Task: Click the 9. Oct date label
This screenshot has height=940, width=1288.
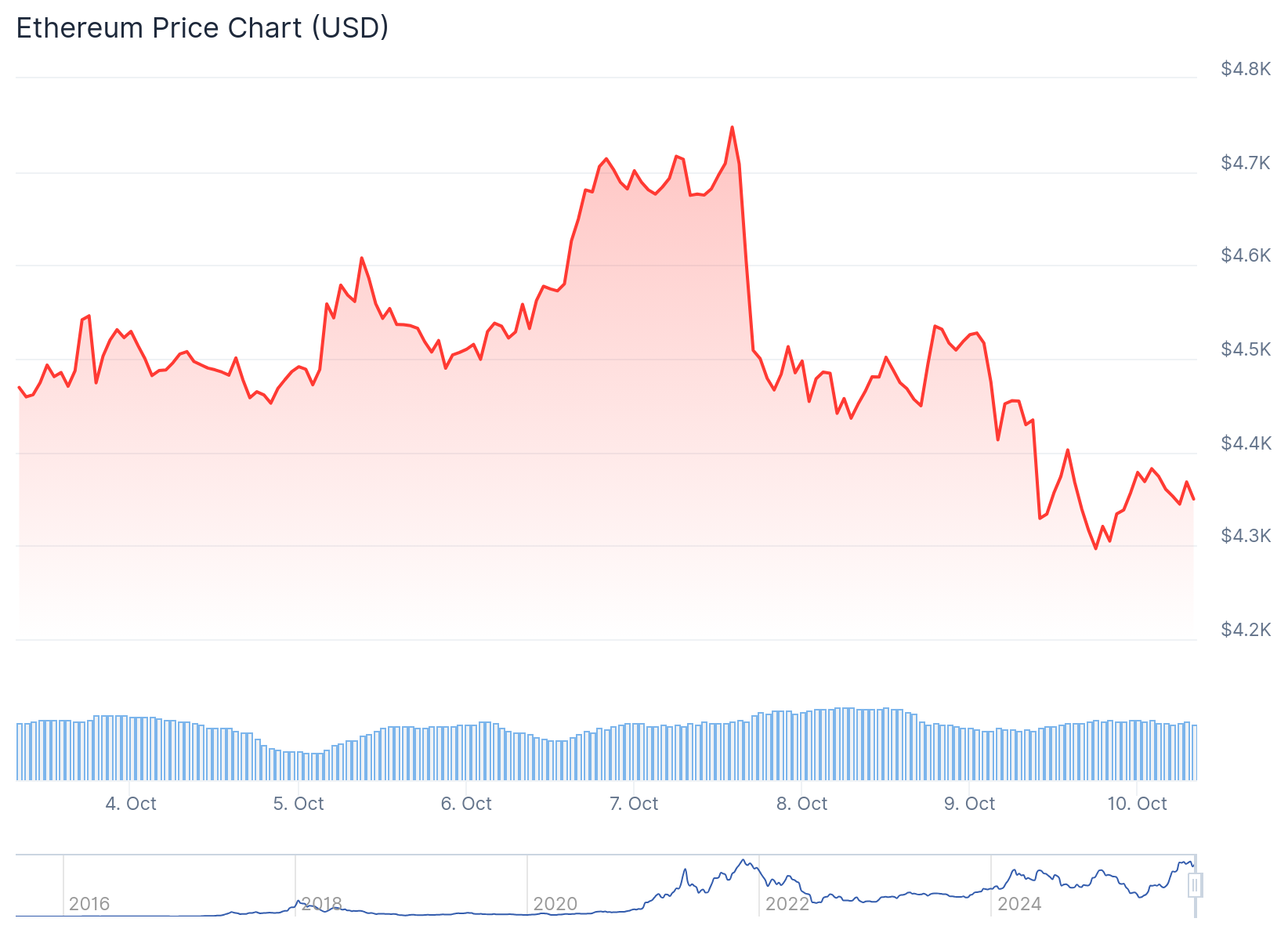Action: click(x=969, y=804)
